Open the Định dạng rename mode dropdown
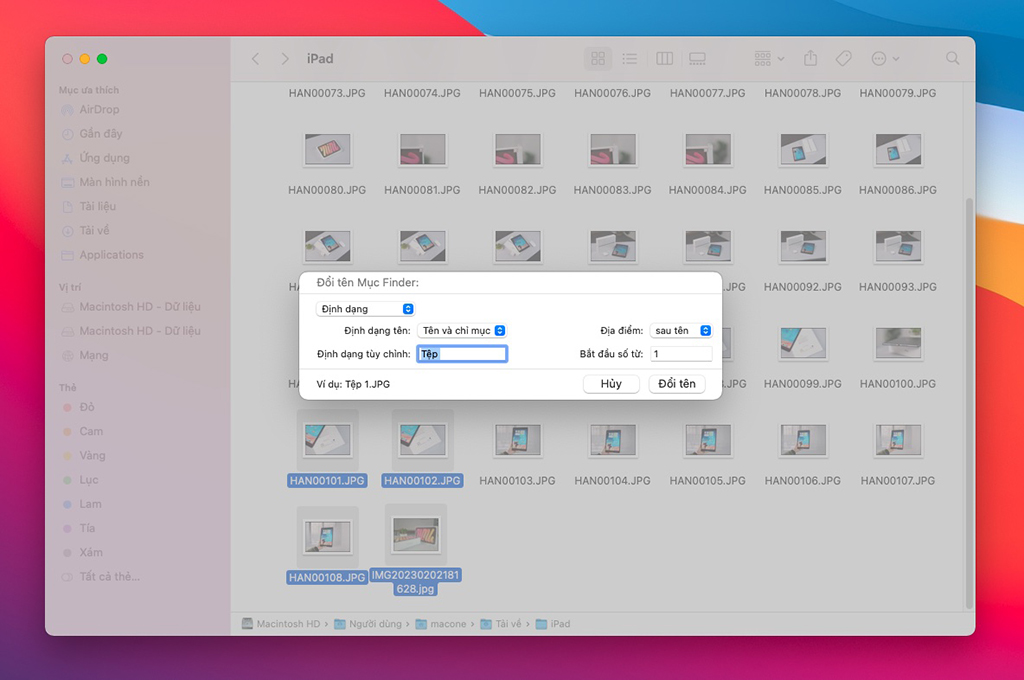1024x680 pixels. tap(365, 309)
